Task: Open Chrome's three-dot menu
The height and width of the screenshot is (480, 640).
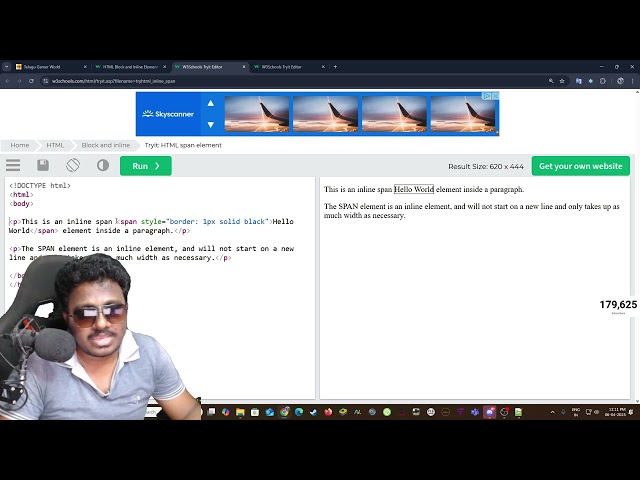Action: coord(633,81)
